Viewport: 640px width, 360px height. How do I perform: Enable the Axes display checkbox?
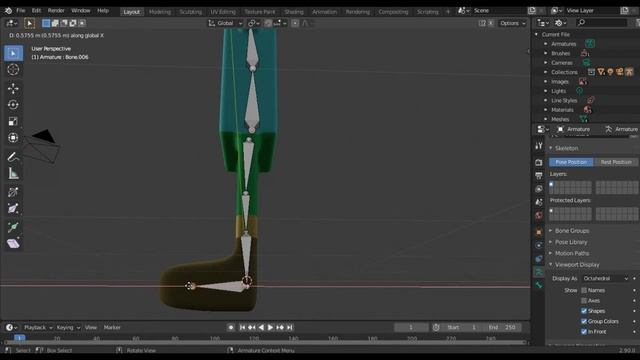tap(584, 300)
